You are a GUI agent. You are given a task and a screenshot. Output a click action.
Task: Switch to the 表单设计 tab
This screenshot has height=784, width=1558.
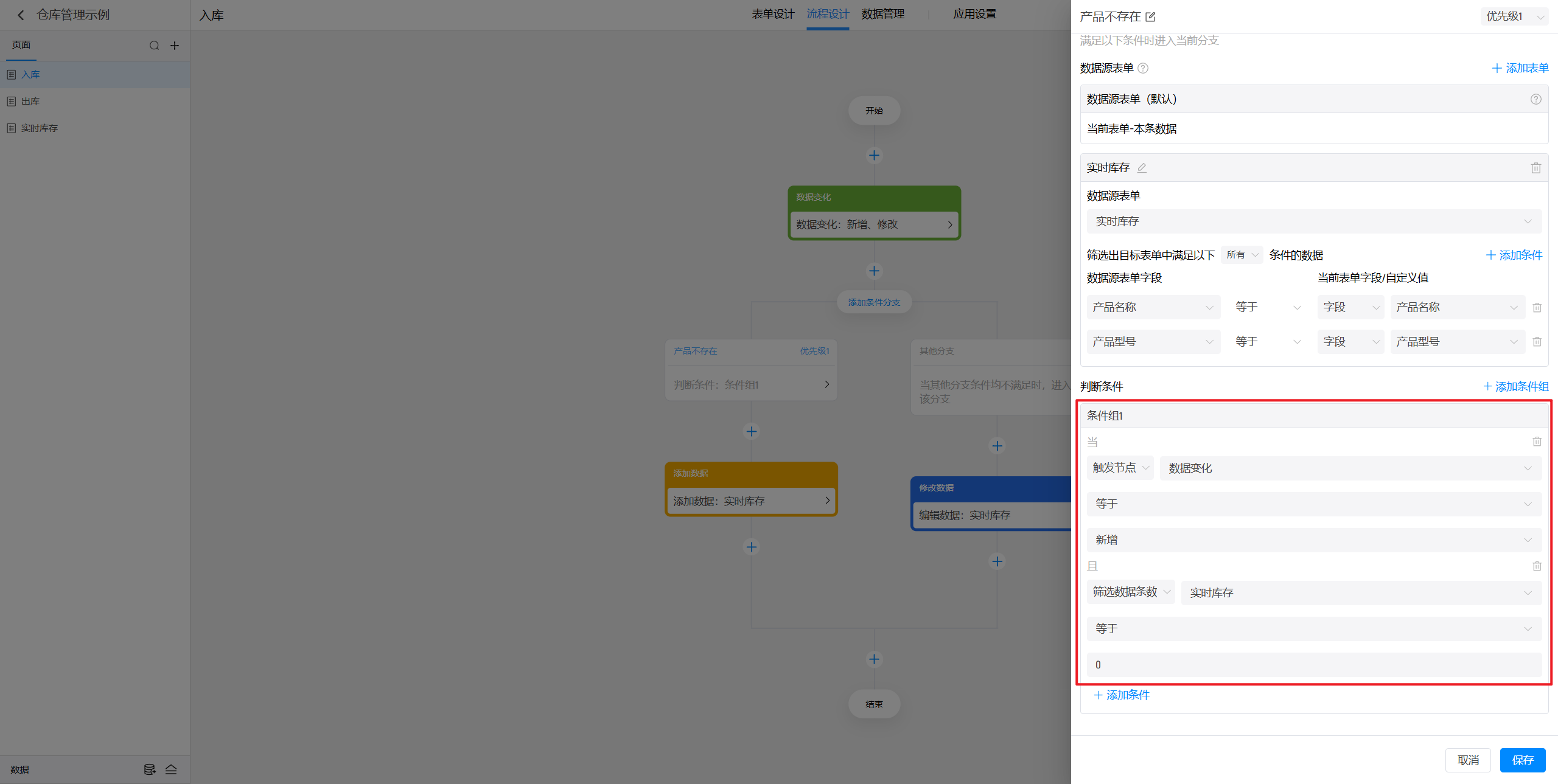click(x=772, y=14)
